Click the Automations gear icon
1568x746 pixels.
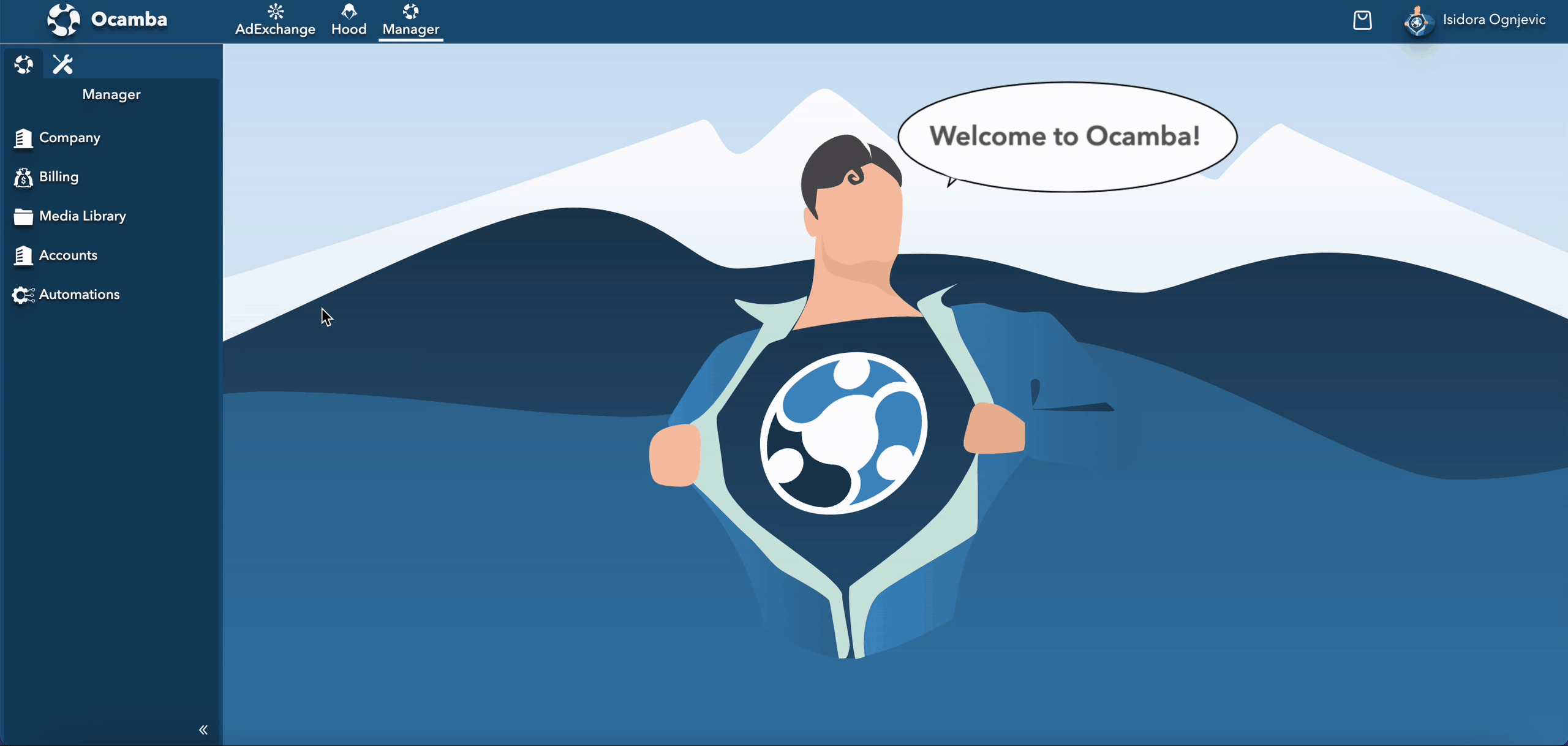click(x=23, y=295)
